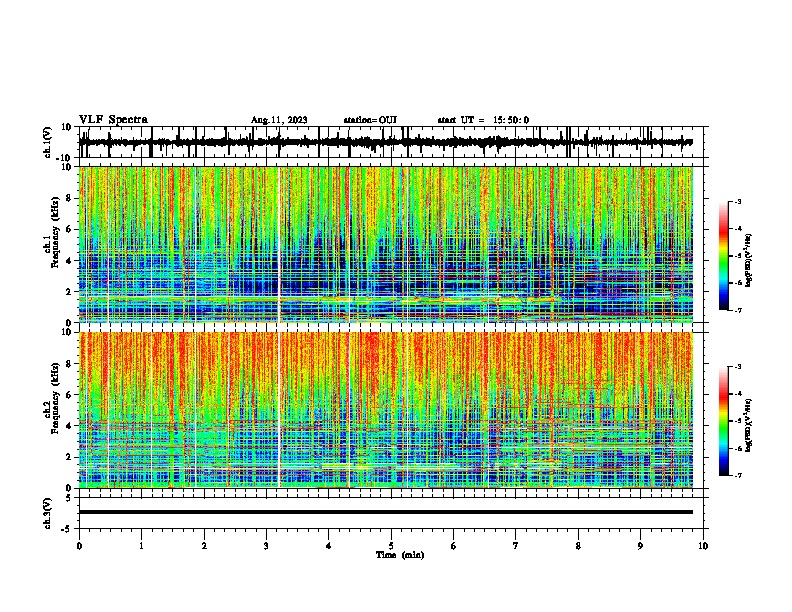Click time-axis tick label "7"
Image resolution: width=792 pixels, height=612 pixels.
[516, 546]
